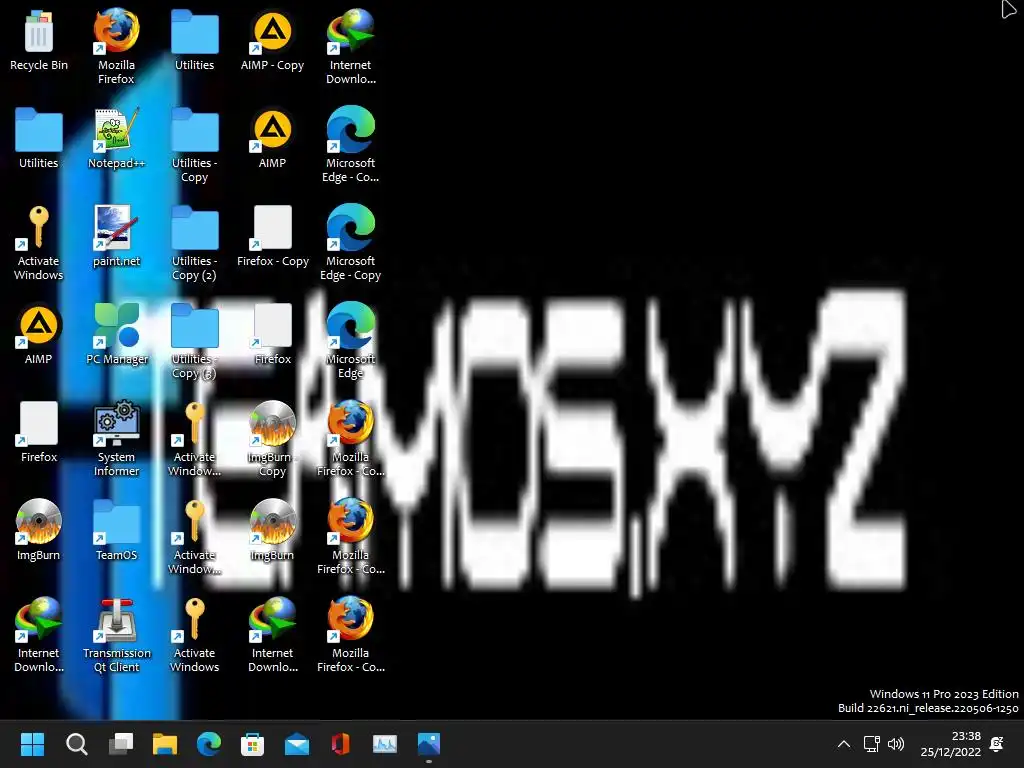The width and height of the screenshot is (1024, 768).
Task: Expand the hidden tray icons chevron
Action: (x=844, y=744)
